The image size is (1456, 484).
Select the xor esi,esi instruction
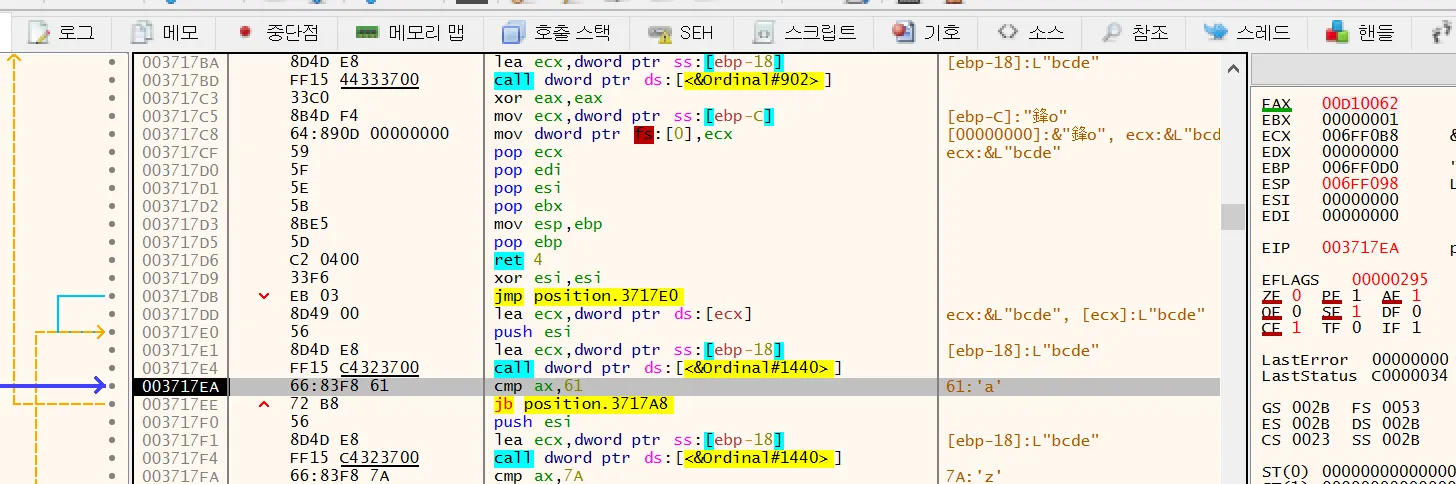point(548,278)
